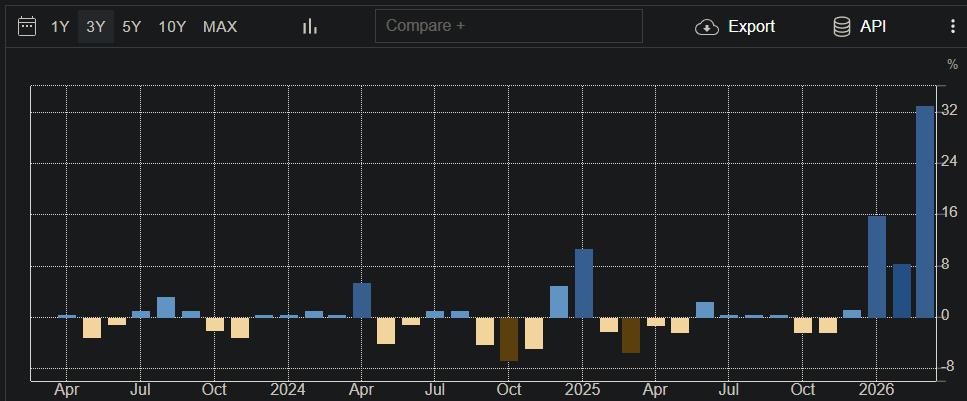Viewport: 967px width, 401px height.
Task: Click the January 2025 bar near 10
Action: (584, 283)
